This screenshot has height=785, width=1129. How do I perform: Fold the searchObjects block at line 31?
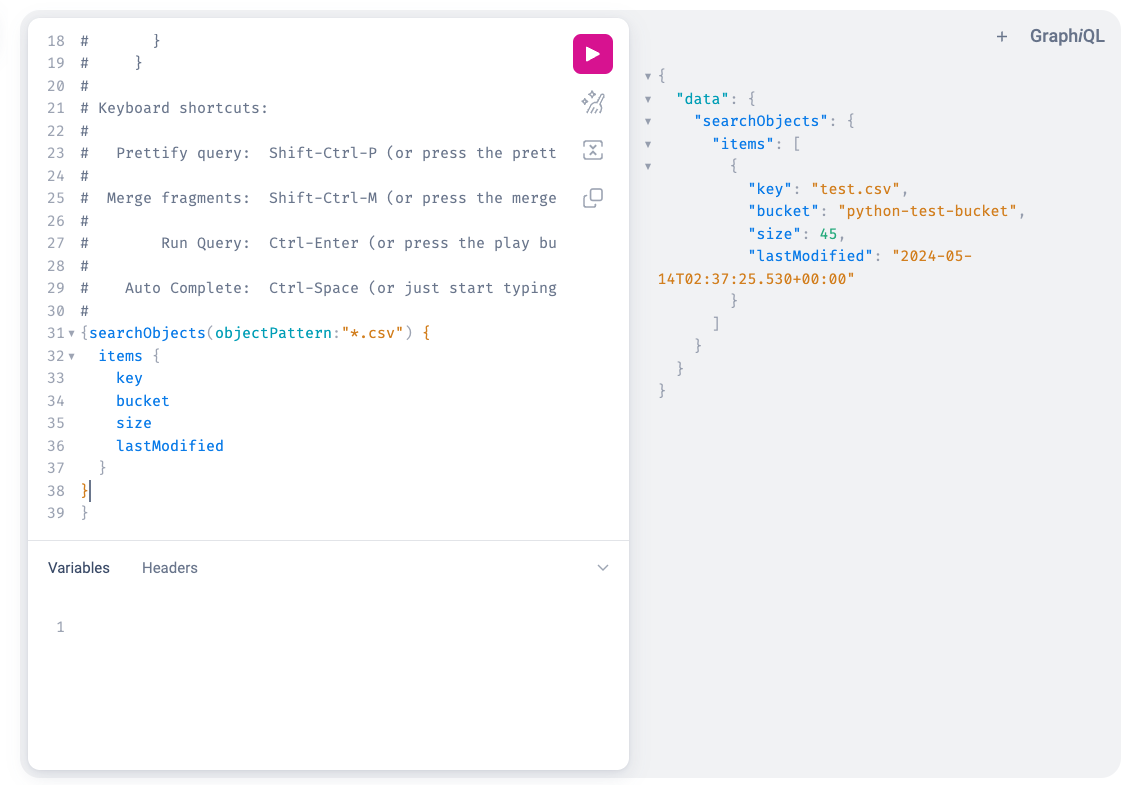(72, 334)
